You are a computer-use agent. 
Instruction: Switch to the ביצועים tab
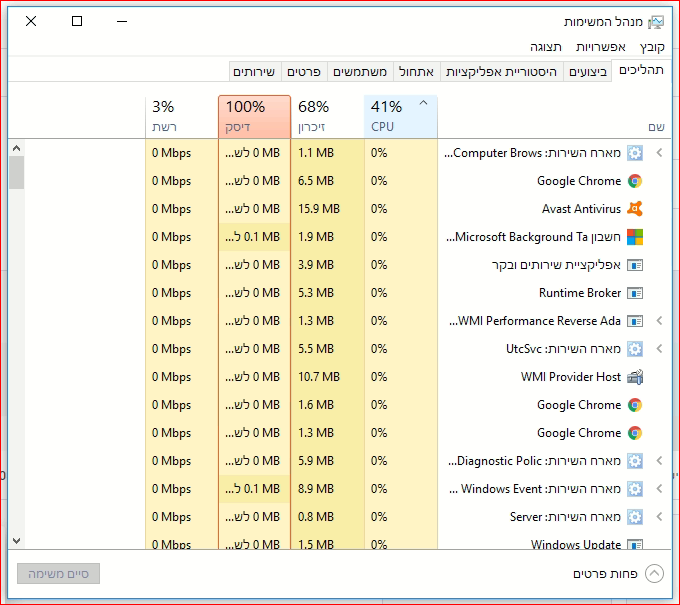tap(588, 72)
